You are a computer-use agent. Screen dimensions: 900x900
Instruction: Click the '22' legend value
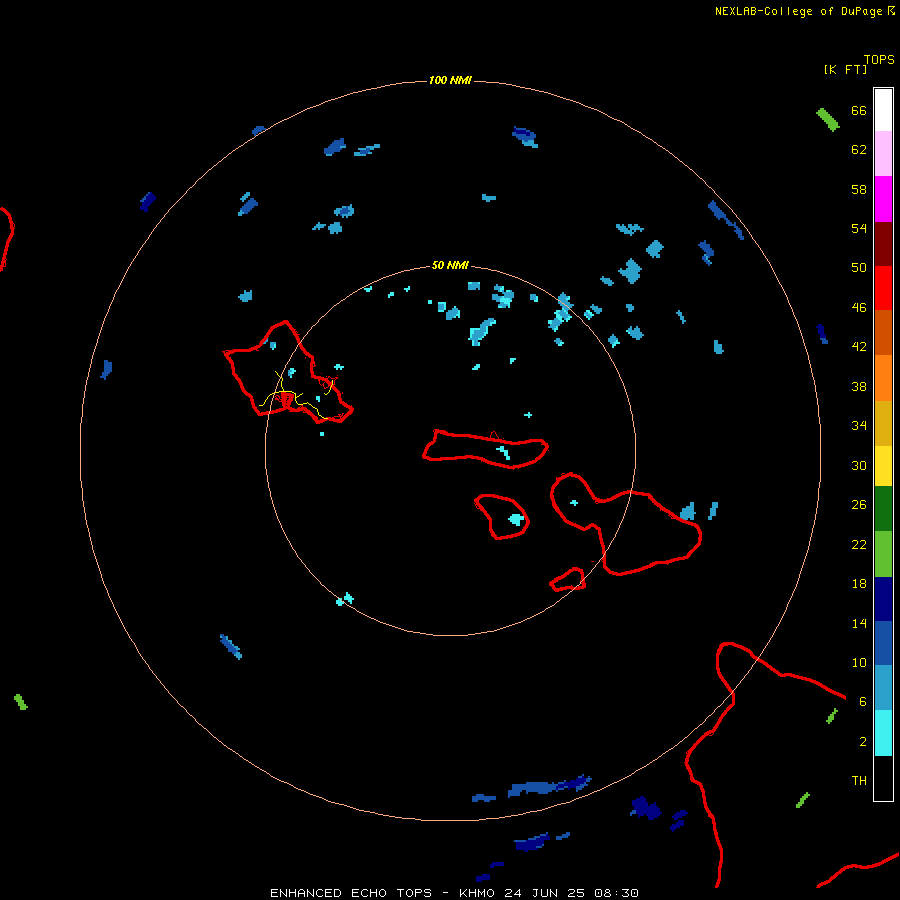pyautogui.click(x=859, y=544)
